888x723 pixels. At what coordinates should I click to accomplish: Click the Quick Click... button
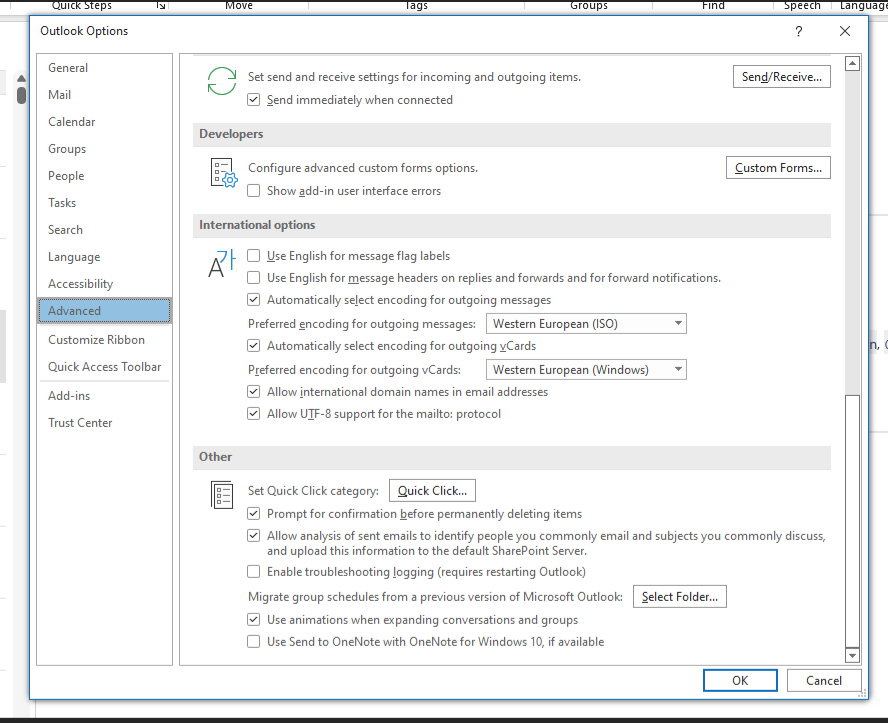coord(432,491)
